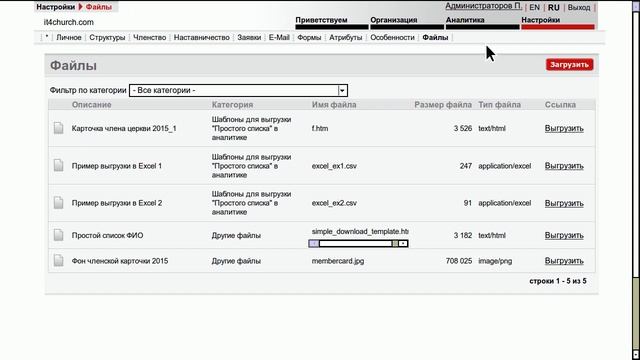640x360 pixels.
Task: Sort by Размер файла column header
Action: [x=443, y=105]
